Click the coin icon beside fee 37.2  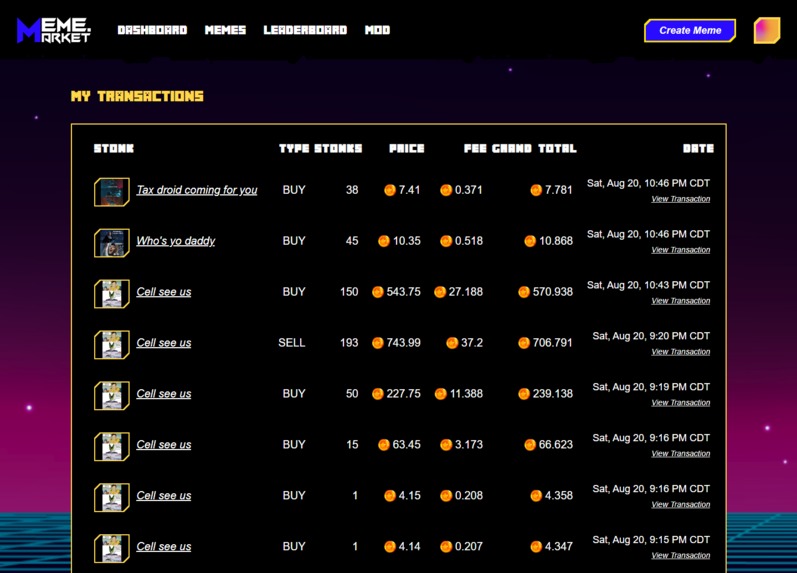(x=452, y=343)
